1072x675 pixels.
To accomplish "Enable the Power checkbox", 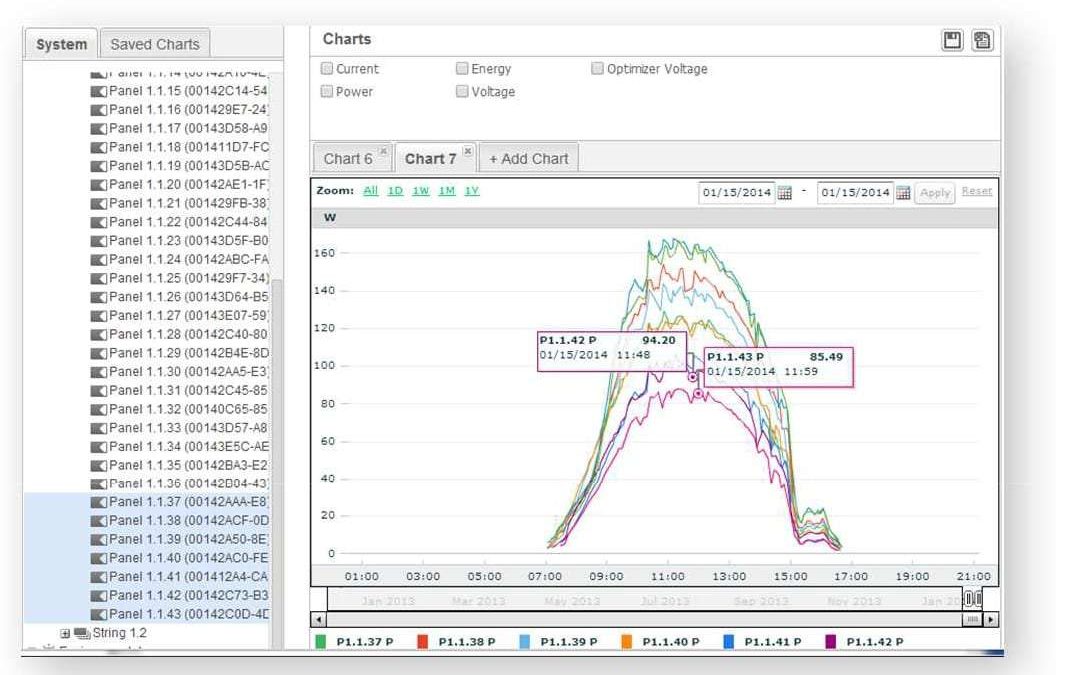I will (327, 92).
